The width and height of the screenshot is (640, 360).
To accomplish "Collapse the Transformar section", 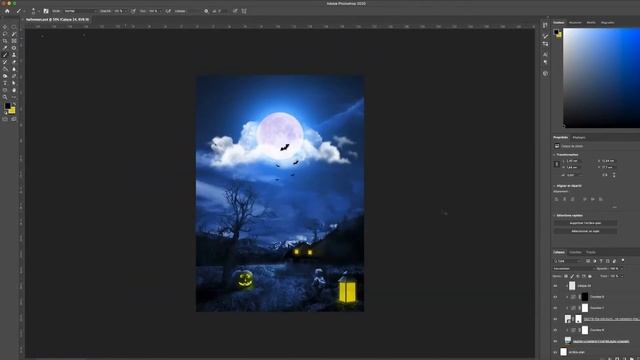I will [554, 155].
